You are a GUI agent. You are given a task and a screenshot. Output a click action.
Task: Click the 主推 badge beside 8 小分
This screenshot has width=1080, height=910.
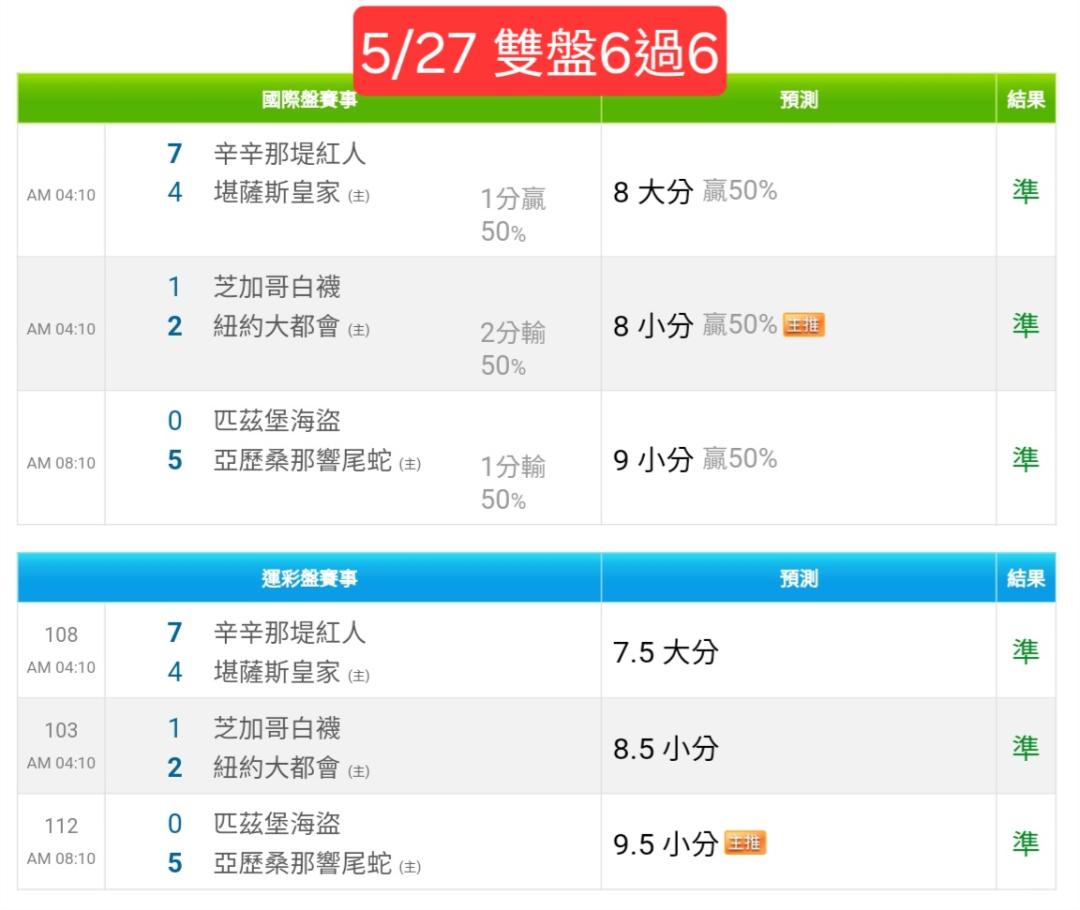pyautogui.click(x=804, y=324)
